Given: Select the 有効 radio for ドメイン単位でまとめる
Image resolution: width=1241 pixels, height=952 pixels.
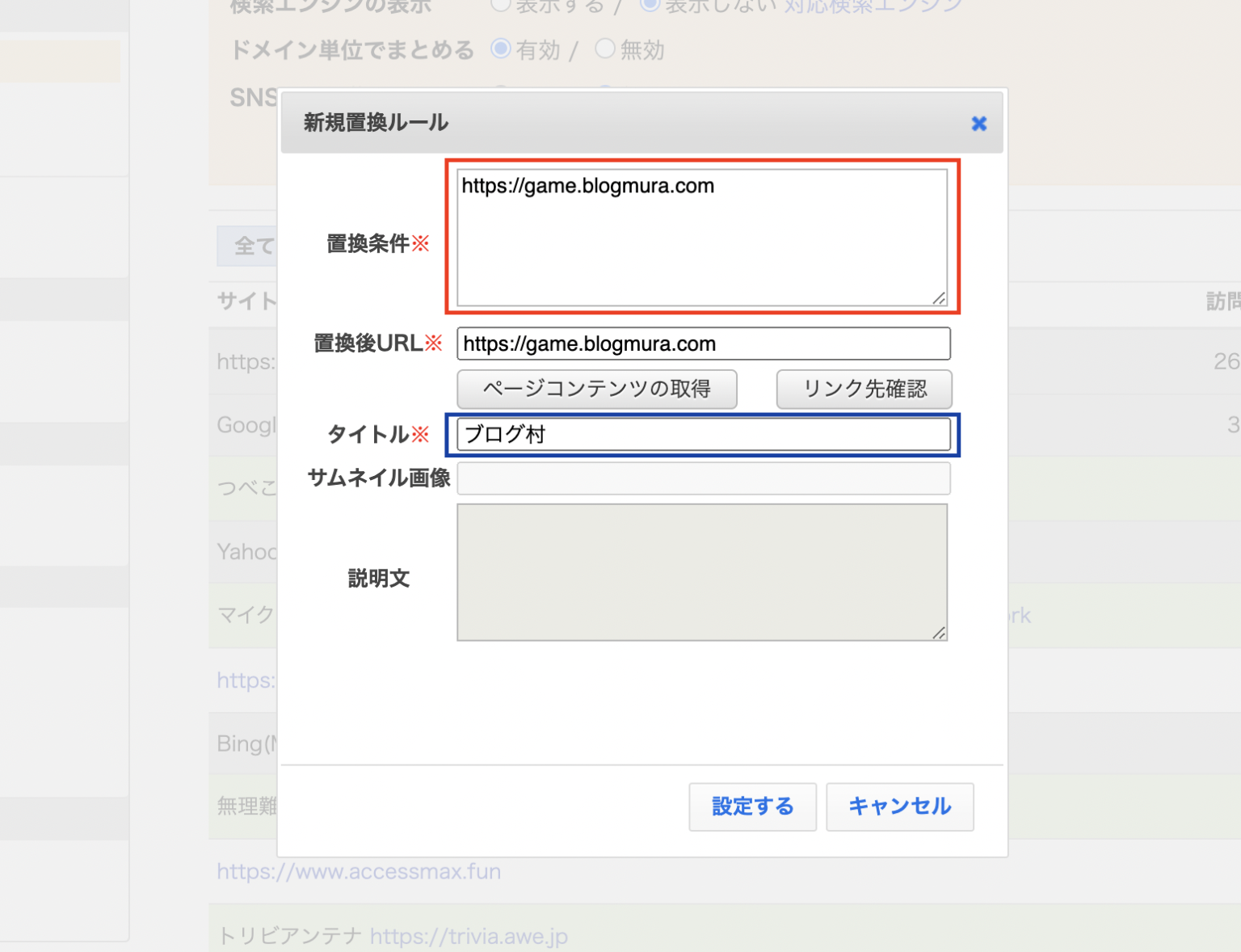Looking at the screenshot, I should (501, 49).
